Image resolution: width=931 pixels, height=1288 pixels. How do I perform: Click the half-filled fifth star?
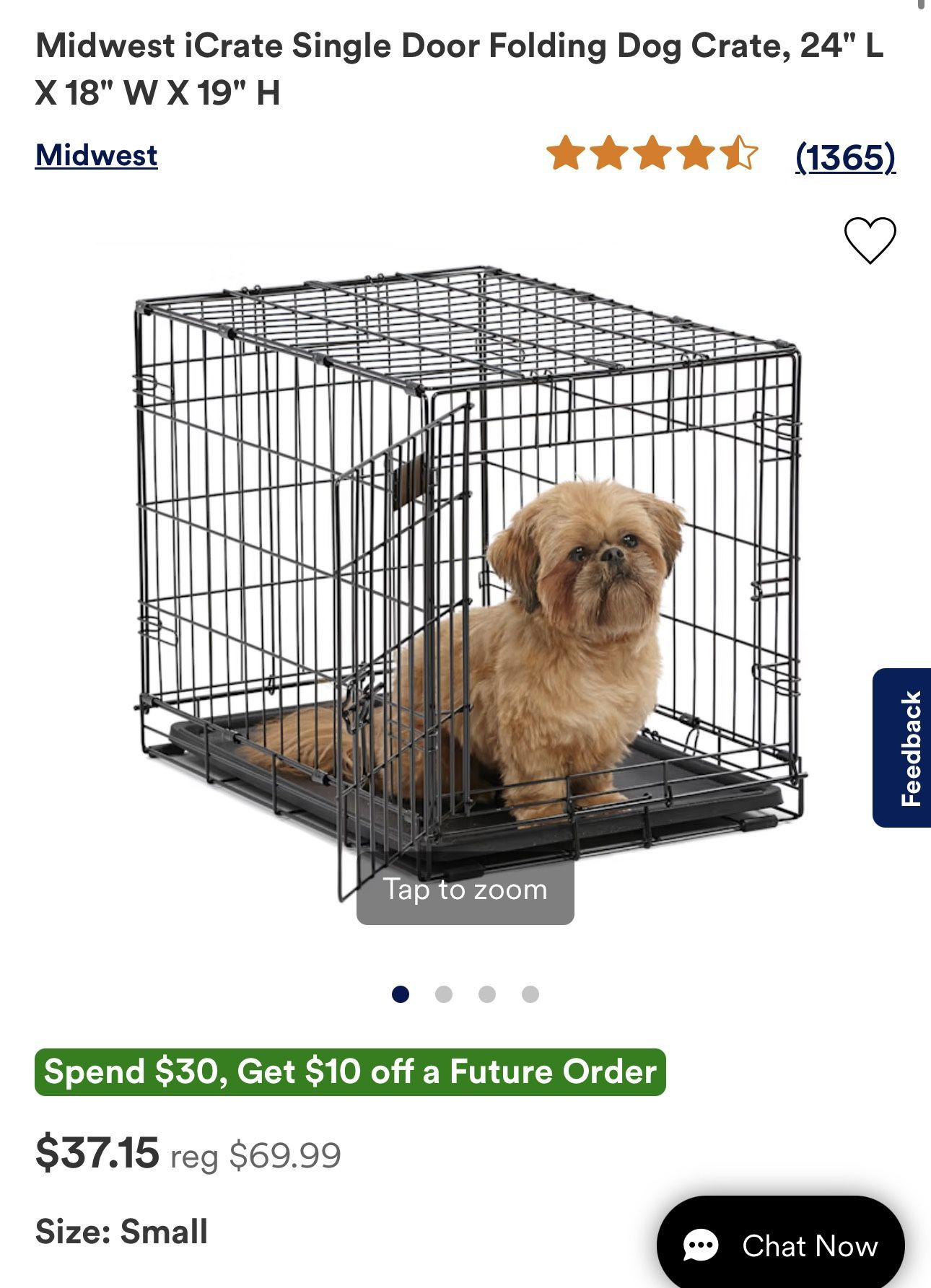pyautogui.click(x=739, y=153)
